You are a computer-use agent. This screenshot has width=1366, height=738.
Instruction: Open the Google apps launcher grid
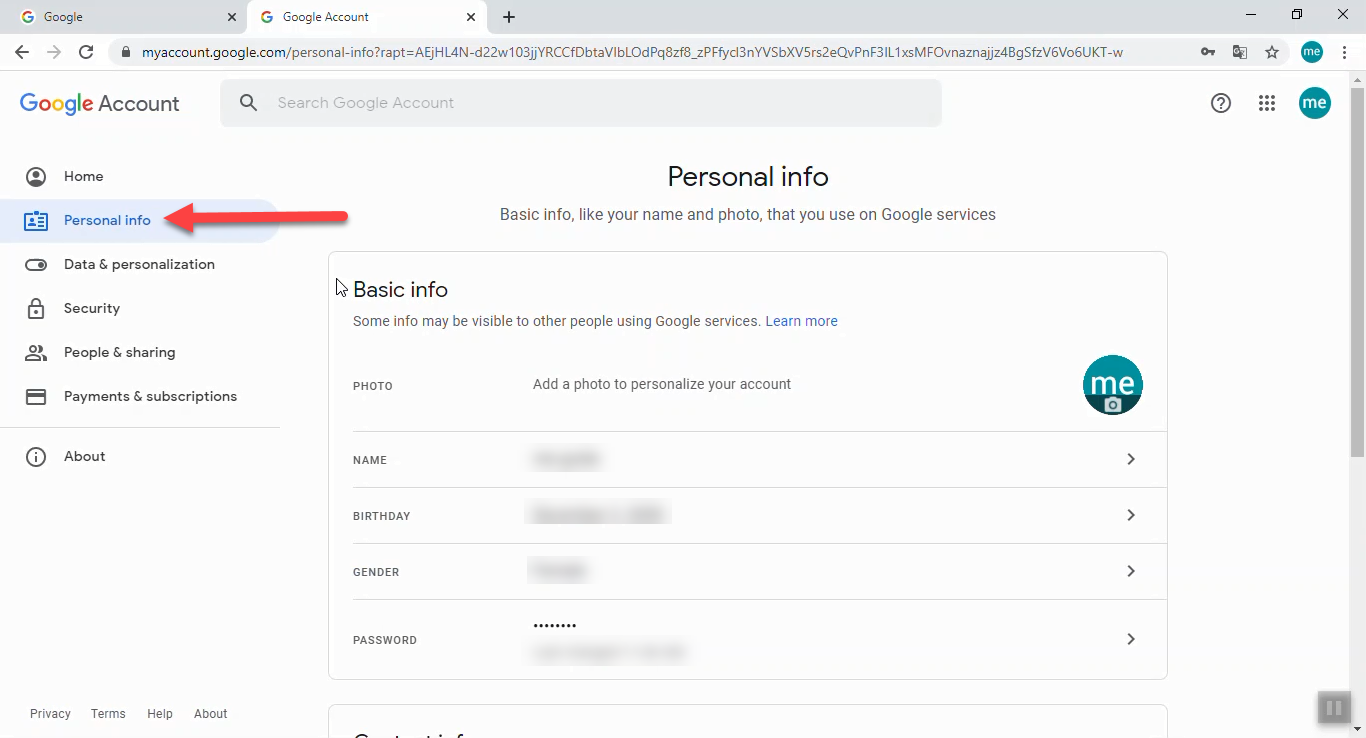[1267, 102]
